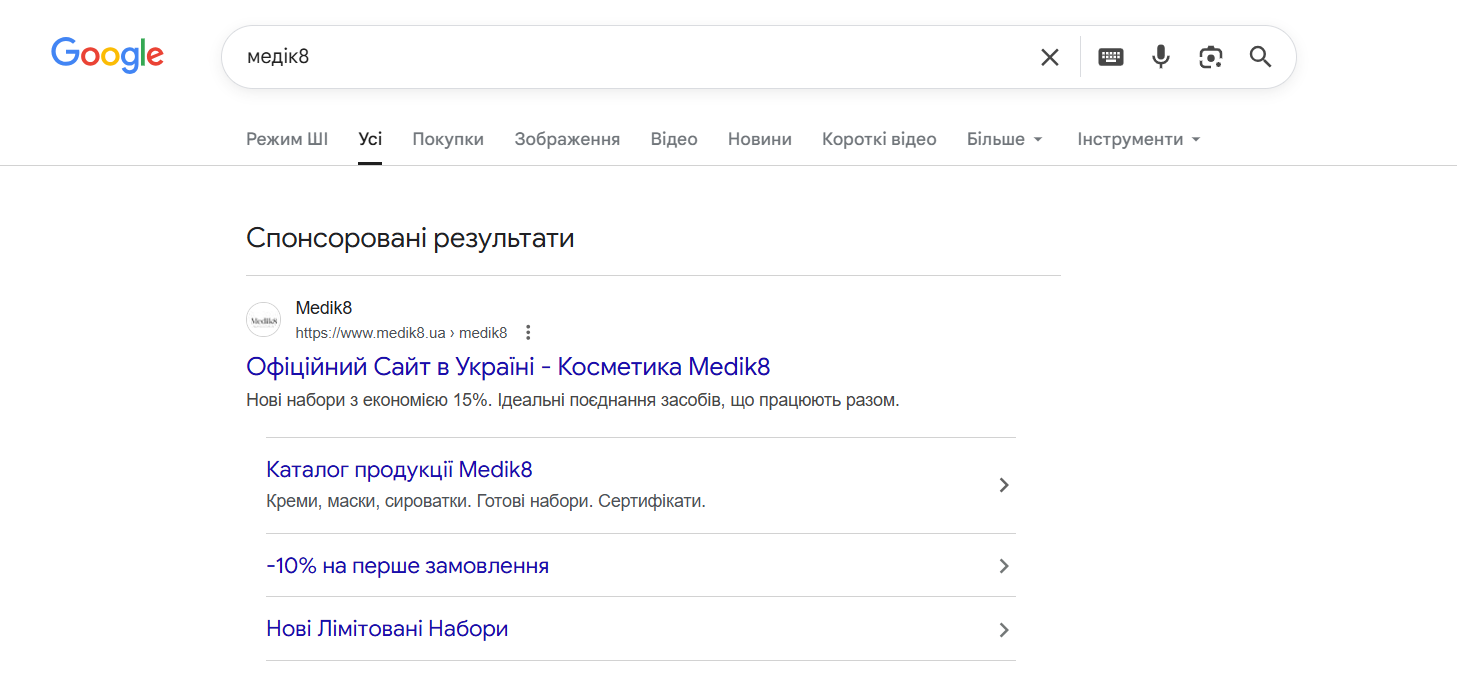Switch to the Зображення tab
Viewport: 1457px width, 685px height.
pyautogui.click(x=567, y=139)
